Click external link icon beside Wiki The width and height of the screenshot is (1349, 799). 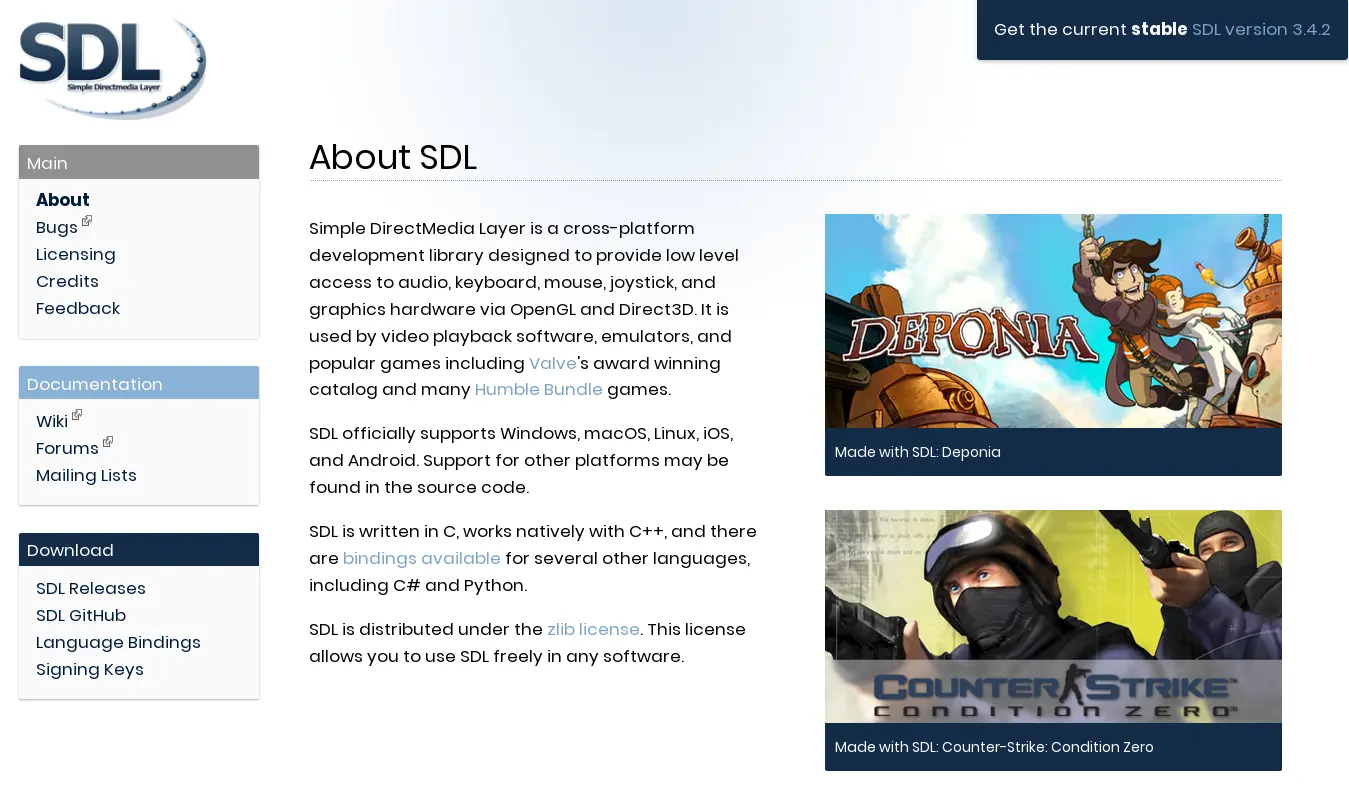[x=77, y=415]
